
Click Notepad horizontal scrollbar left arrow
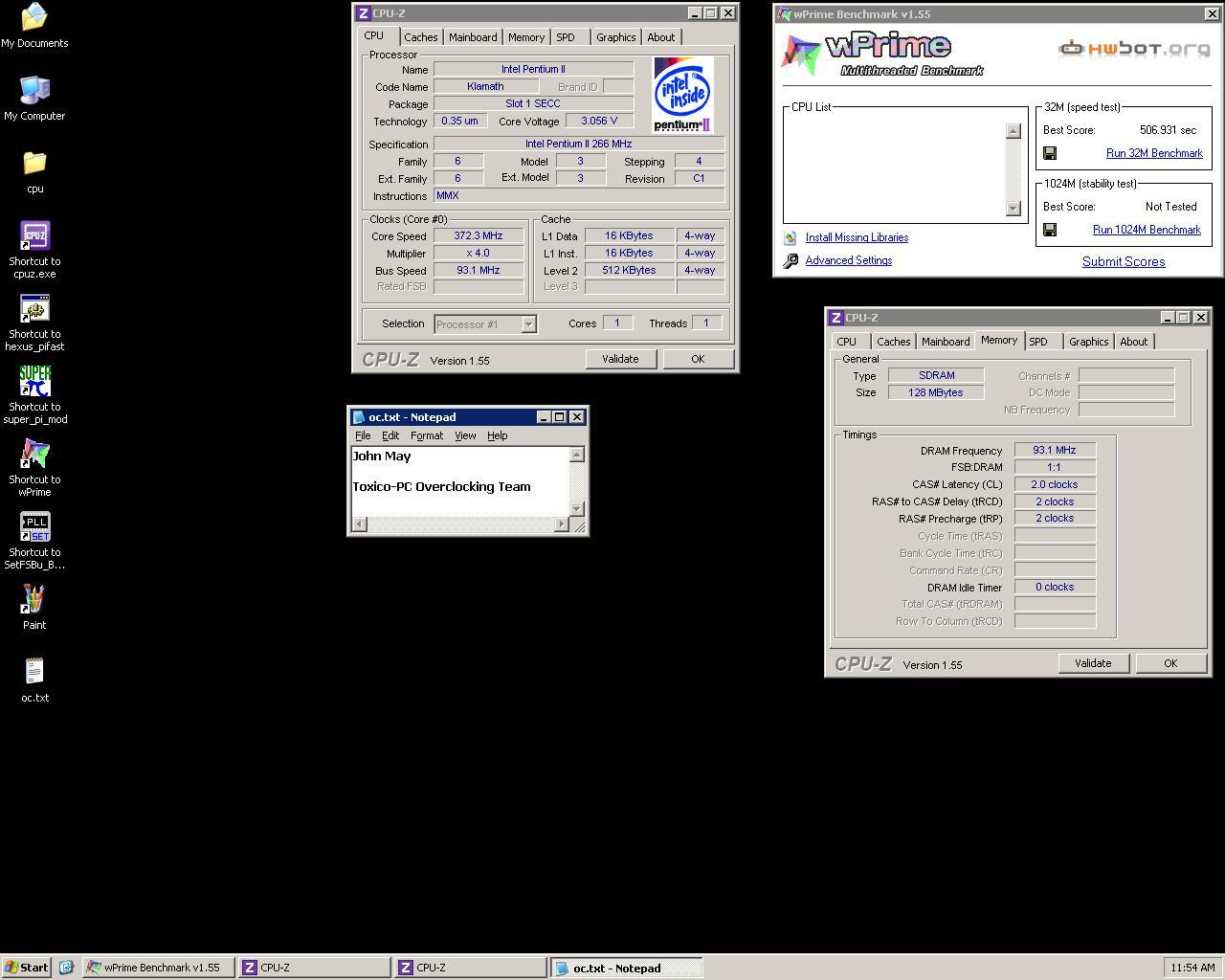coord(359,523)
